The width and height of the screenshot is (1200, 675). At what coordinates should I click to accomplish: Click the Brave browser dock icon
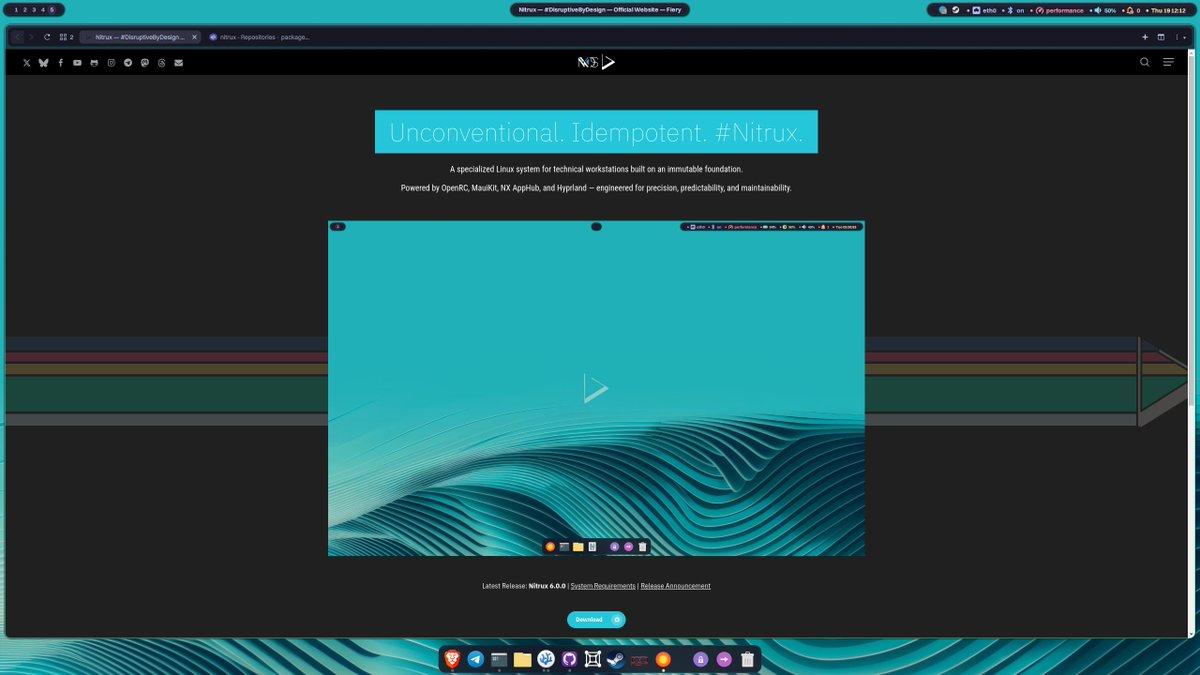[453, 659]
